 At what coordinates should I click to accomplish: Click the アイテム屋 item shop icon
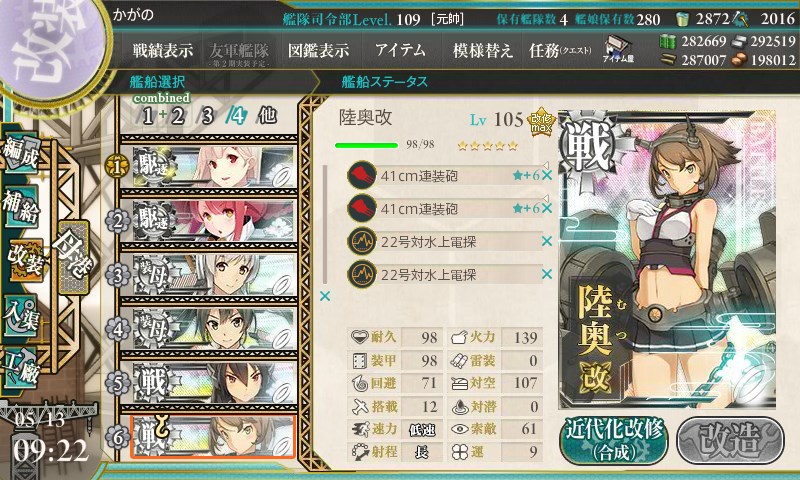pyautogui.click(x=618, y=49)
